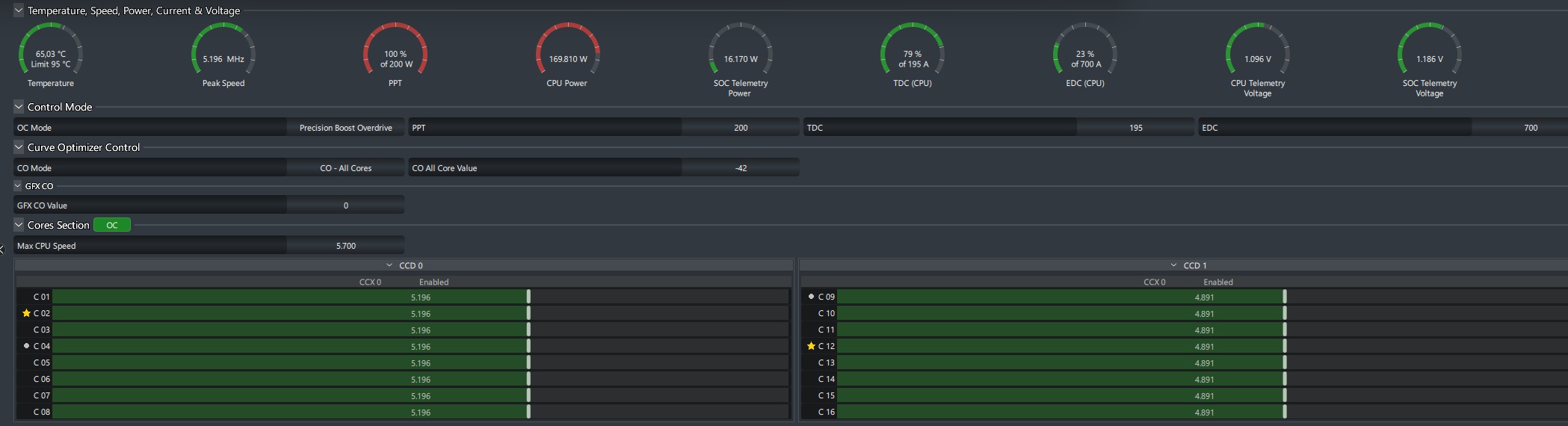Click the C 01 speed slider handle
This screenshot has height=426, width=1568.
click(x=528, y=297)
